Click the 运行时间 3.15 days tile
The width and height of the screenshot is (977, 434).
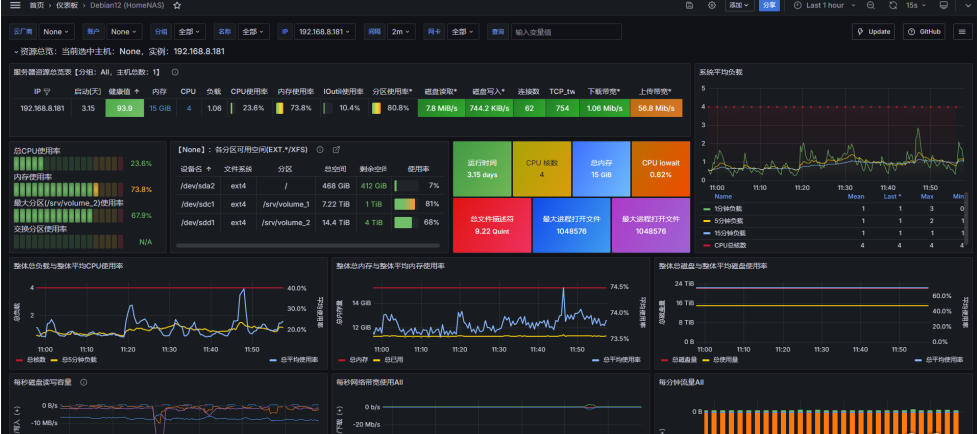[x=482, y=169]
